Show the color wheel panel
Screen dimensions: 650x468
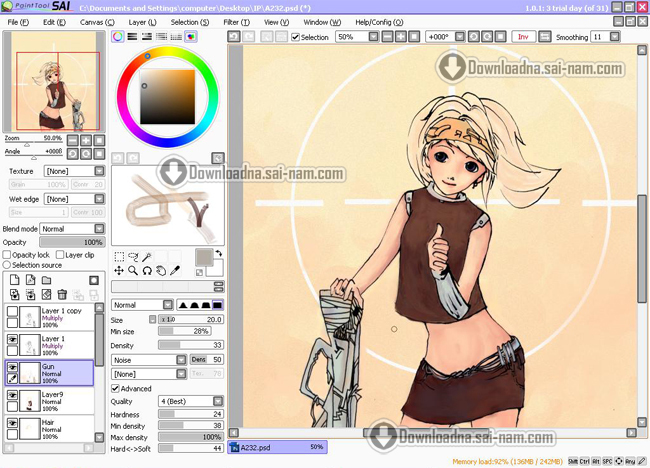point(118,36)
